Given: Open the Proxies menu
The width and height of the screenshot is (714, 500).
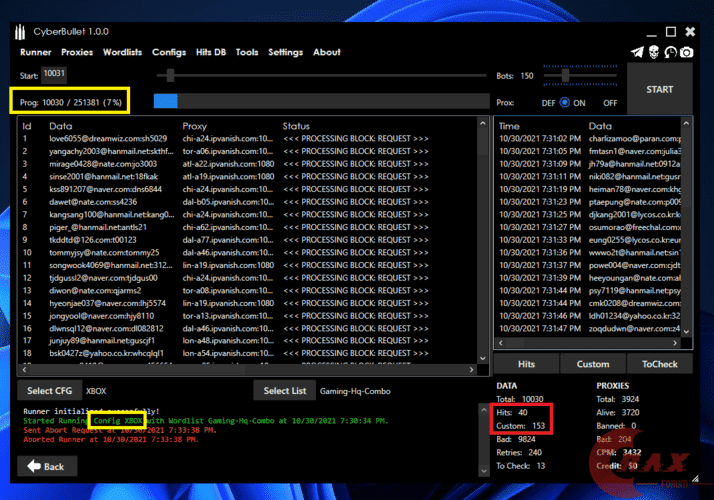Looking at the screenshot, I should 77,52.
